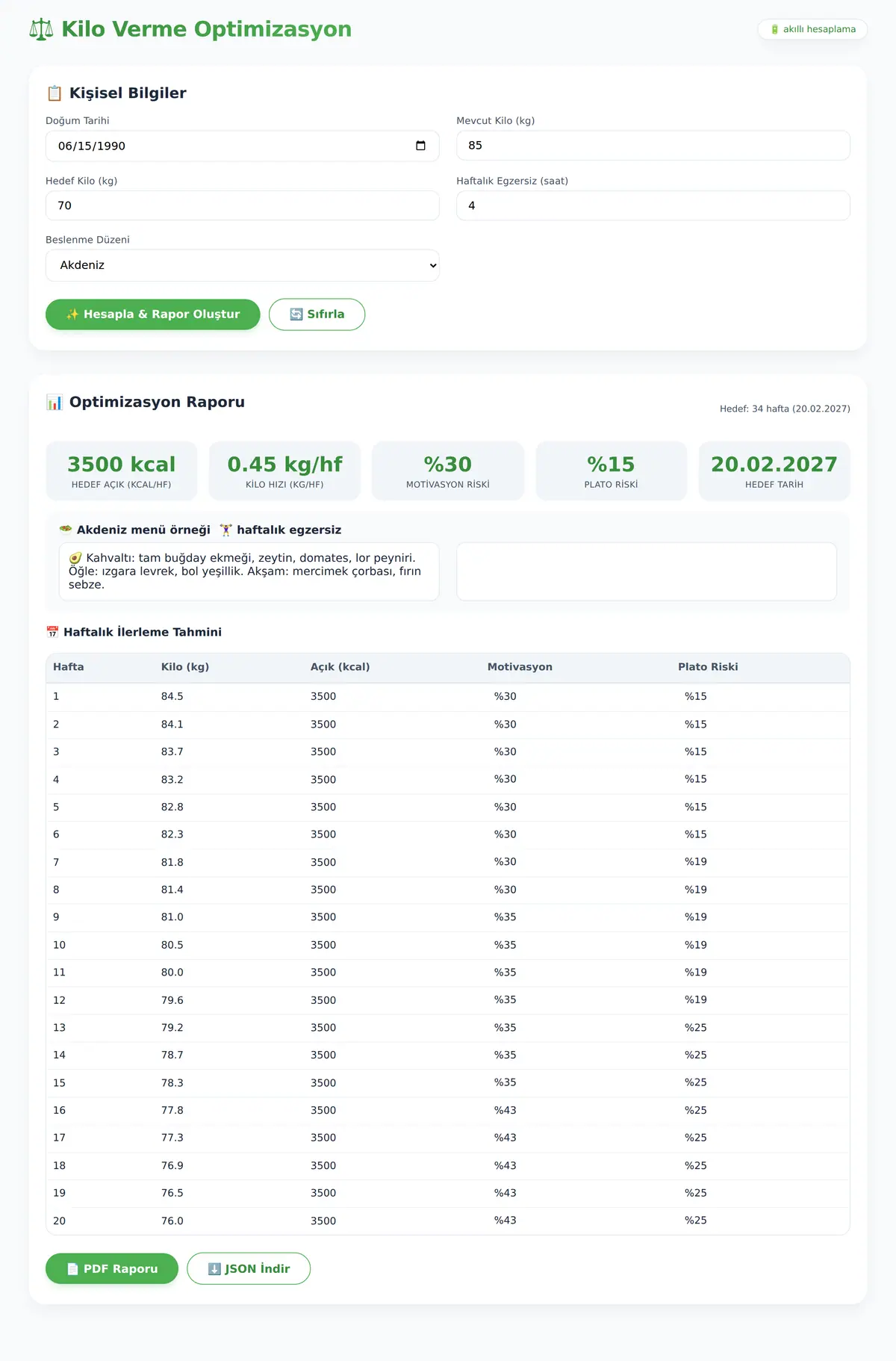Click the weightlifter icon beside haftalık egzersiz
The height and width of the screenshot is (1361, 896).
(226, 530)
